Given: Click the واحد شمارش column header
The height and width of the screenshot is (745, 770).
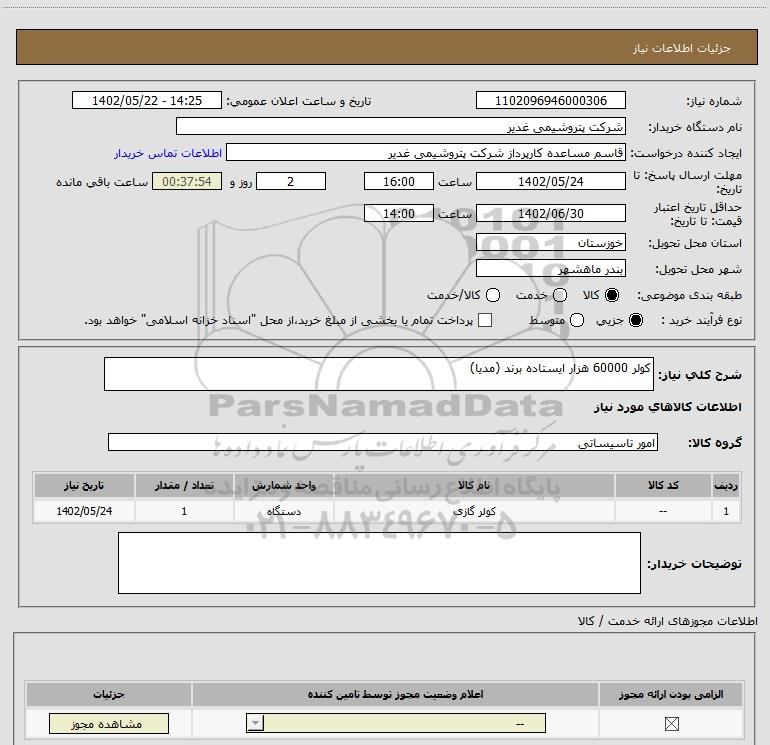Looking at the screenshot, I should (284, 486).
